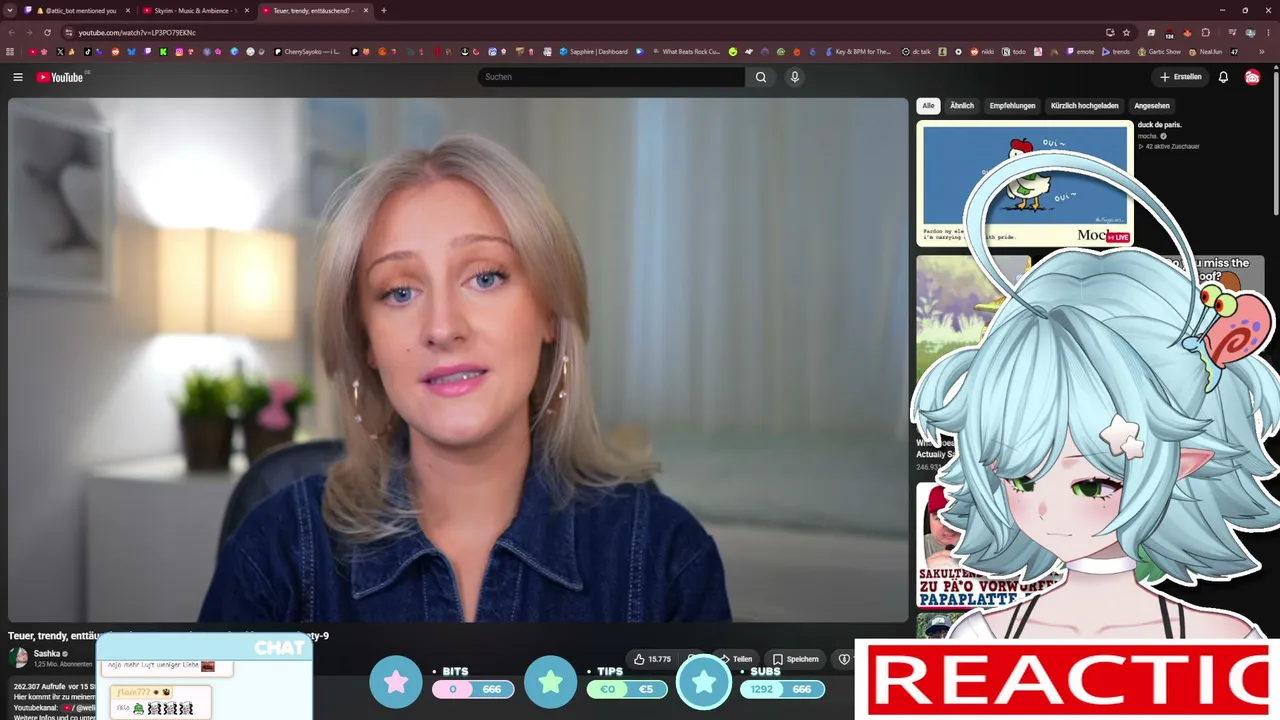This screenshot has height=720, width=1280.
Task: Open the 'CherrySayoko' bookmark
Action: tap(308, 51)
